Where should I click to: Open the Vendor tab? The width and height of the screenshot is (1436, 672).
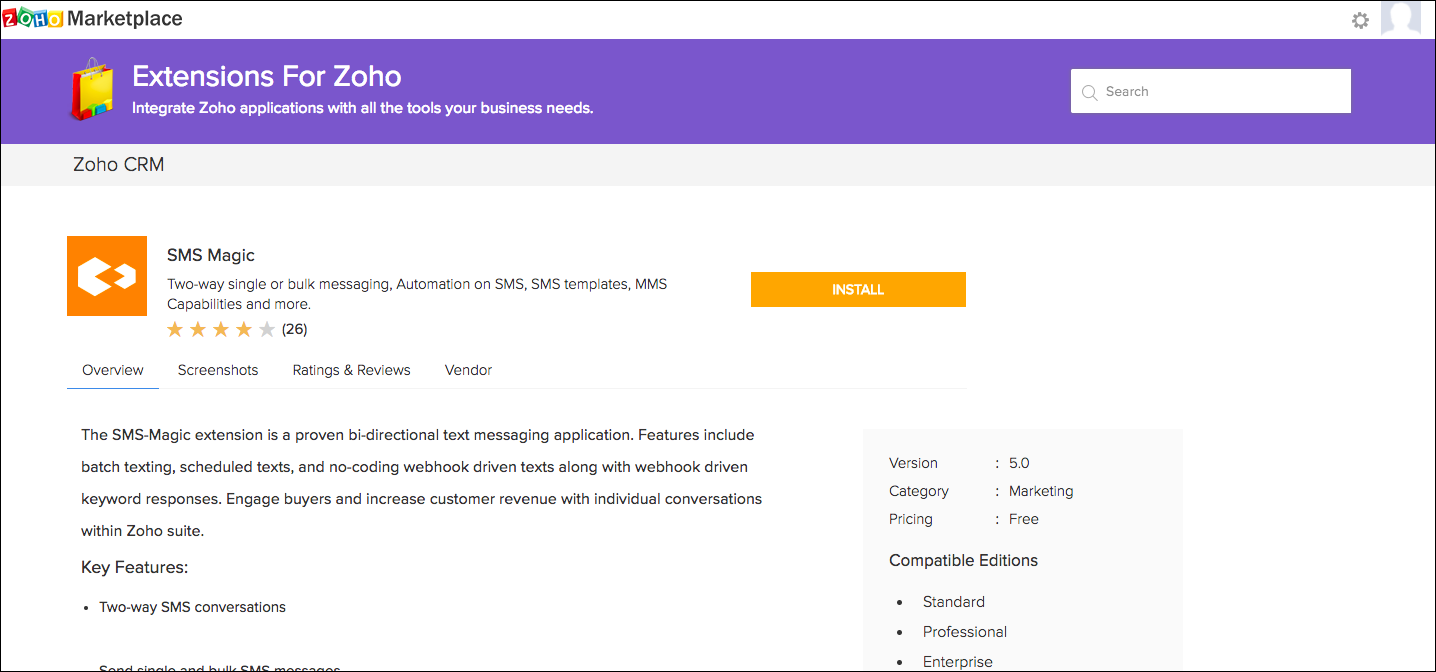[x=468, y=370]
